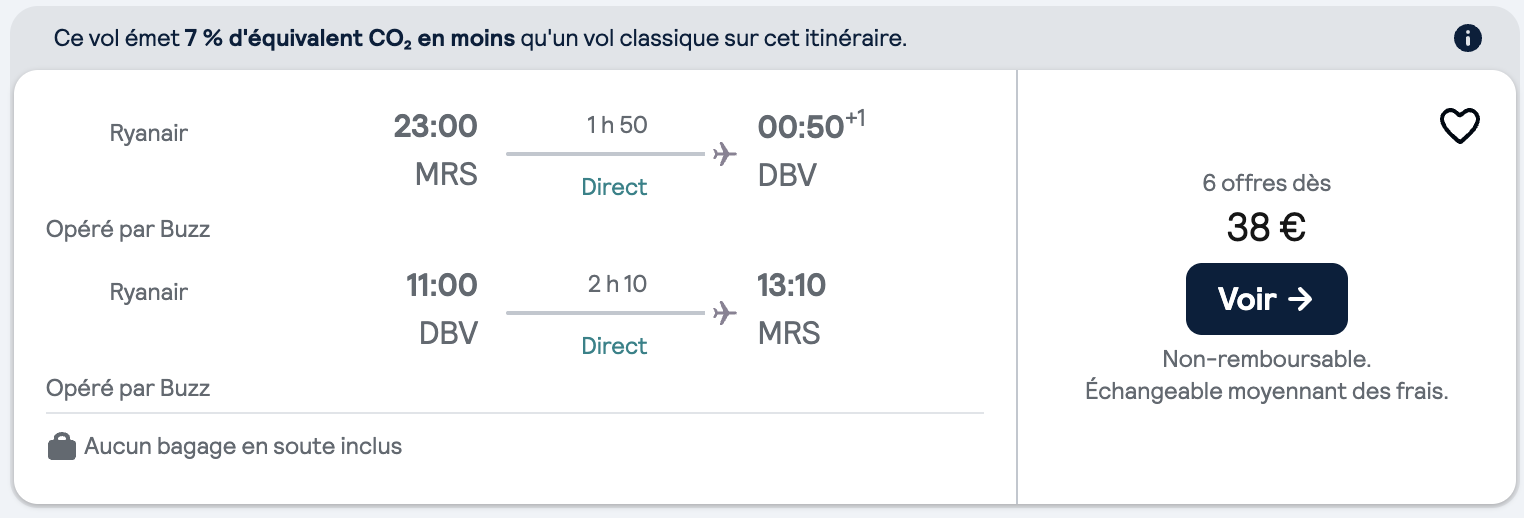The image size is (1524, 518).
Task: Click the CO2 emissions banner text
Action: [480, 40]
